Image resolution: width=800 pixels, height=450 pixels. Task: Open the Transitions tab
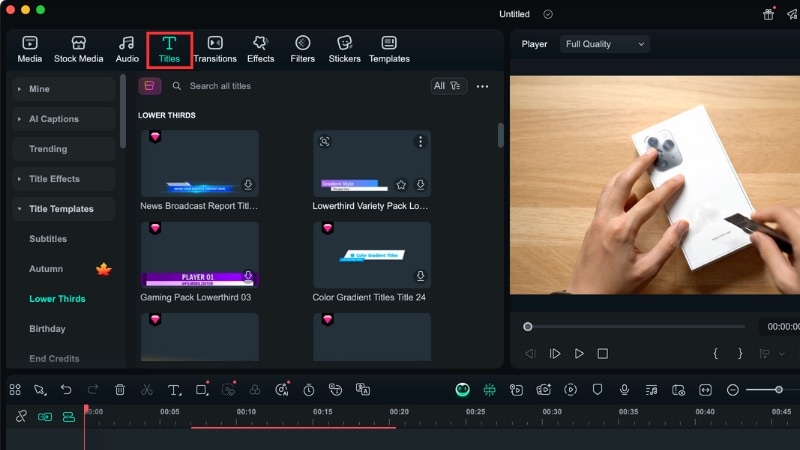(215, 49)
